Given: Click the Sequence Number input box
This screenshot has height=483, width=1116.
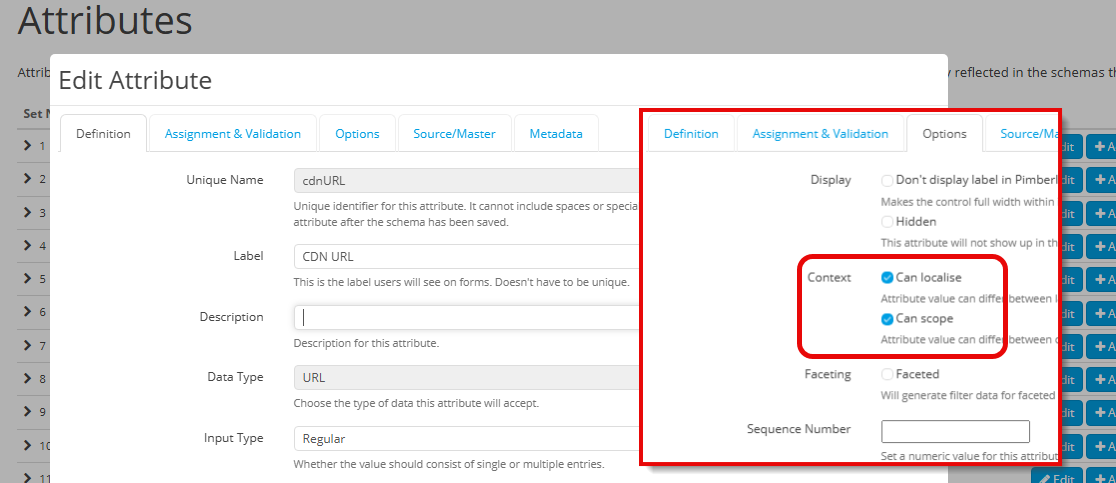Looking at the screenshot, I should click(x=954, y=431).
